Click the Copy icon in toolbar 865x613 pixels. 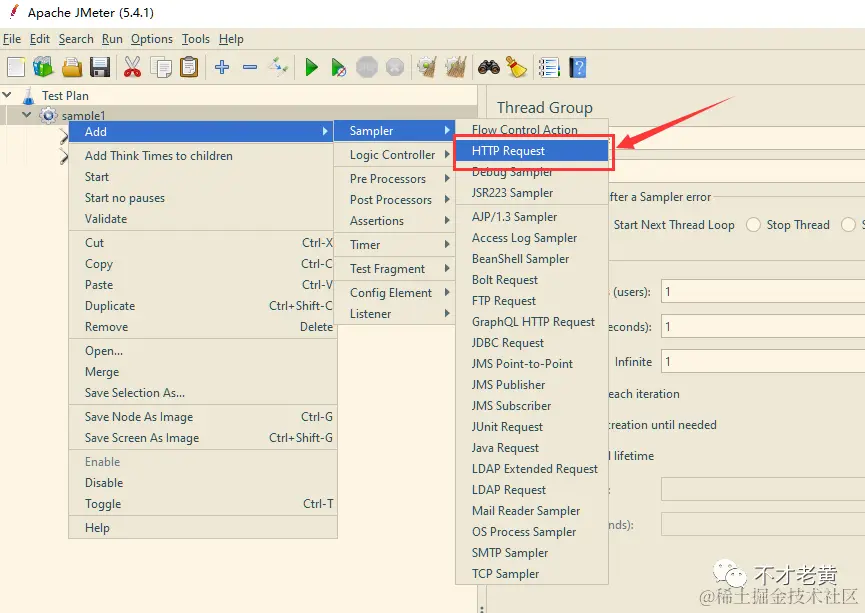pos(161,67)
